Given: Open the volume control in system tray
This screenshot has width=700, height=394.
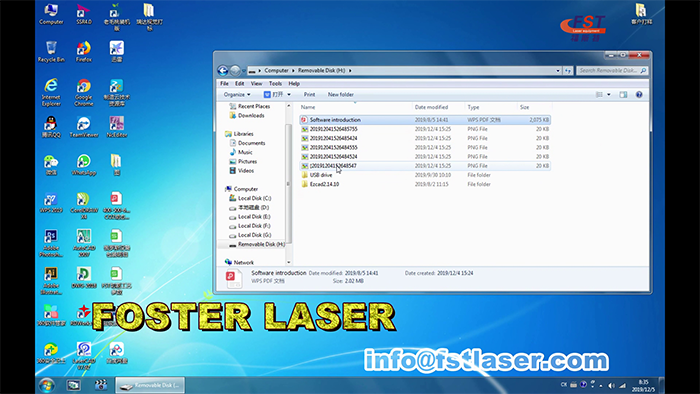Looking at the screenshot, I should 611,385.
